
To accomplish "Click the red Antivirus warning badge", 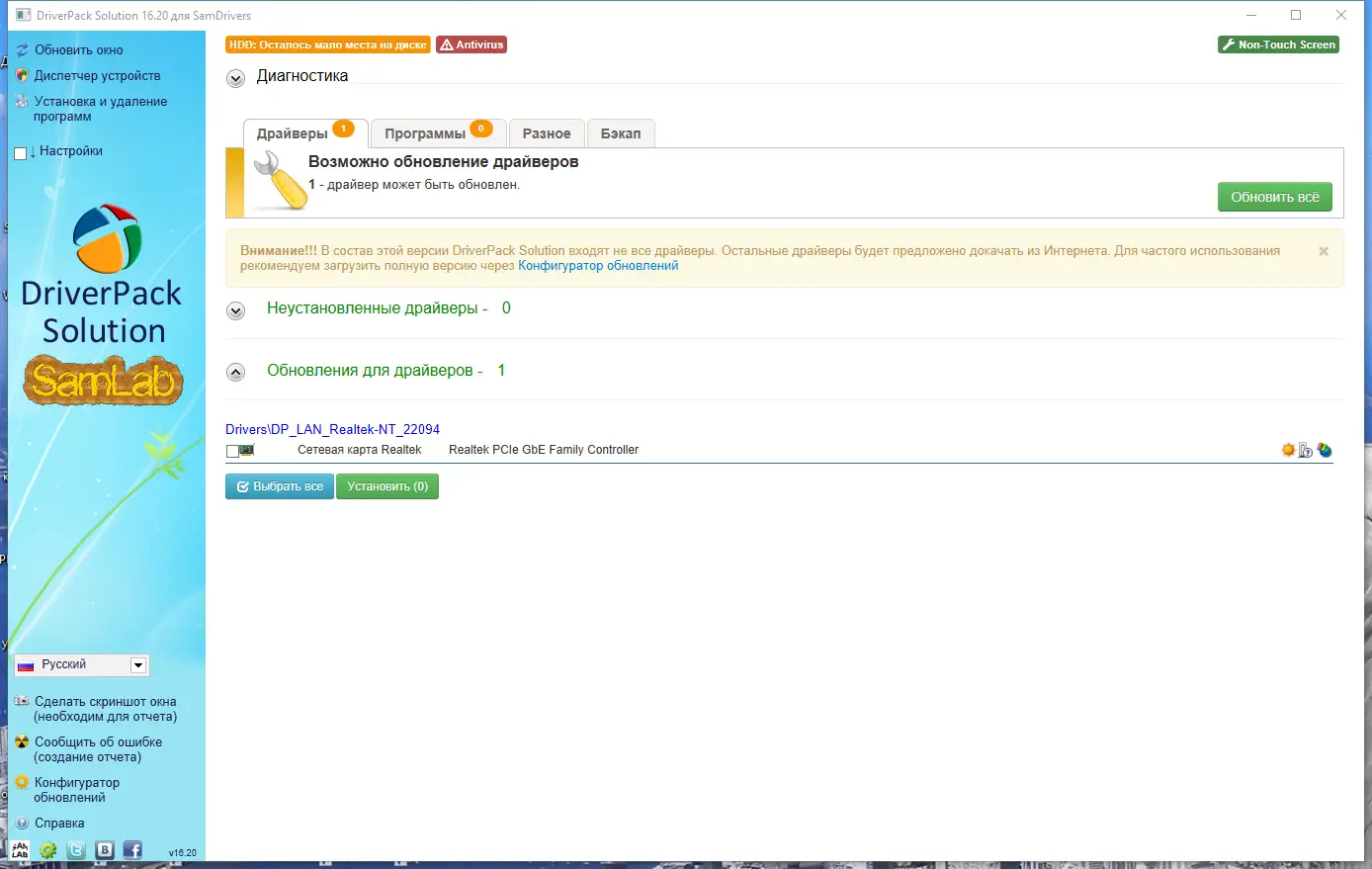I will click(x=472, y=44).
